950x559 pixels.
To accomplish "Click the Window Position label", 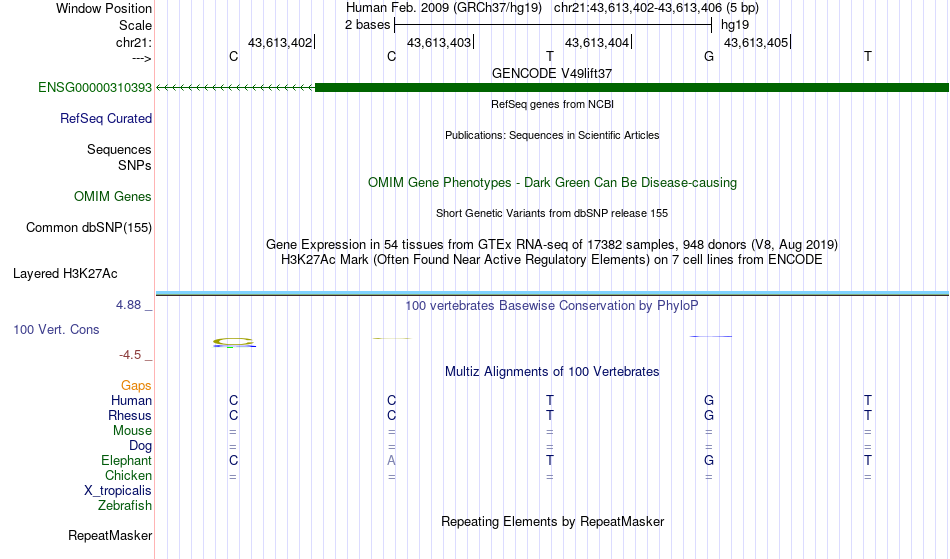I will tap(104, 8).
